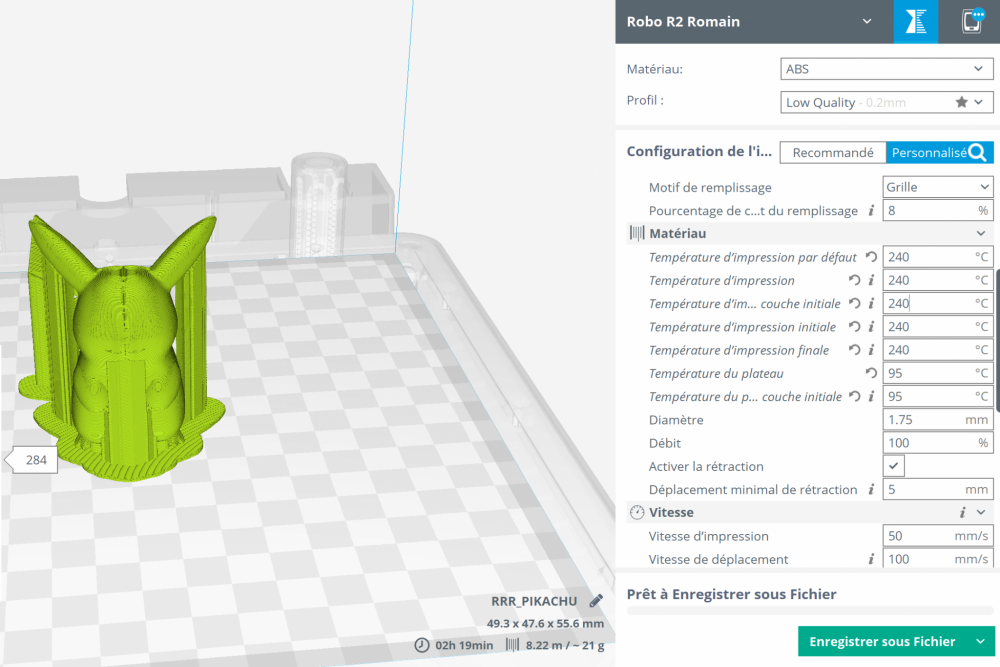The width and height of the screenshot is (1000, 667).
Task: Show info for Température d'impression finale
Action: (x=871, y=350)
